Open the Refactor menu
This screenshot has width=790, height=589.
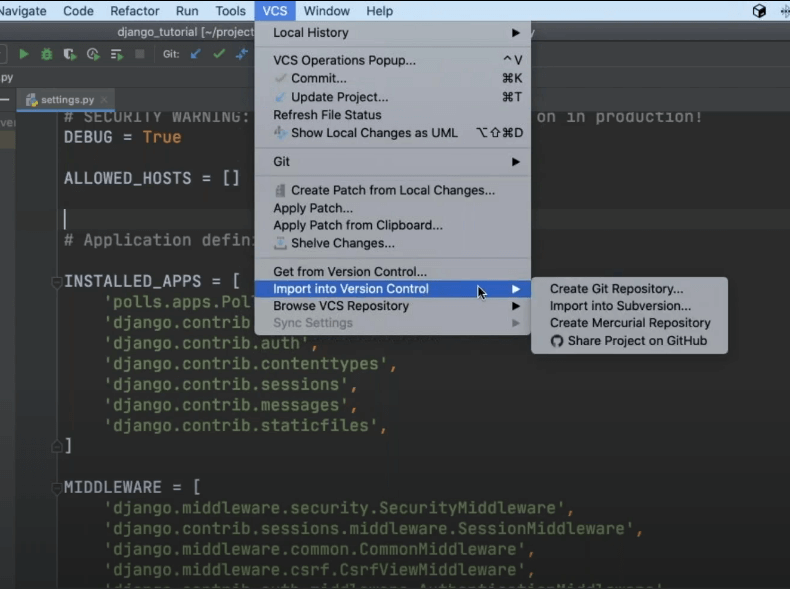(135, 11)
